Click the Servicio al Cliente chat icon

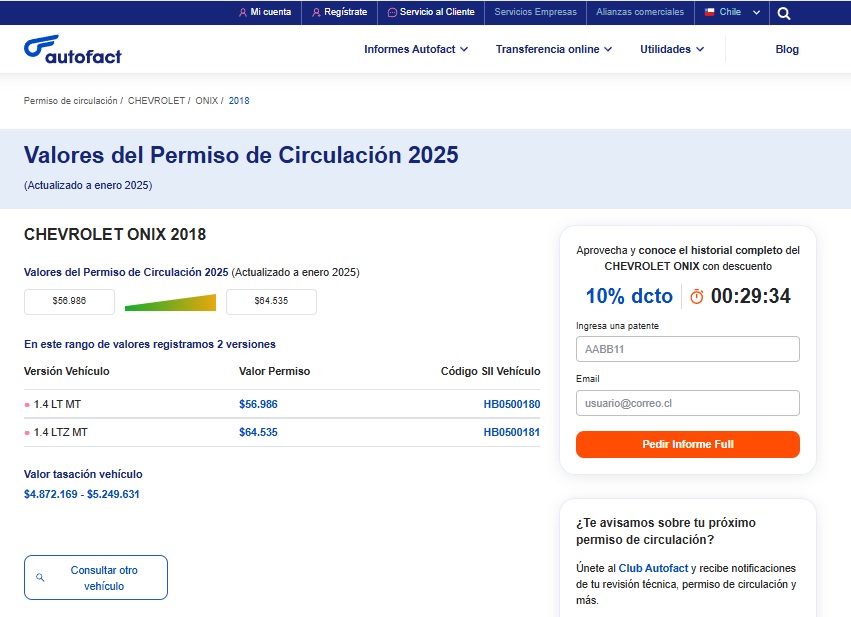coord(392,13)
